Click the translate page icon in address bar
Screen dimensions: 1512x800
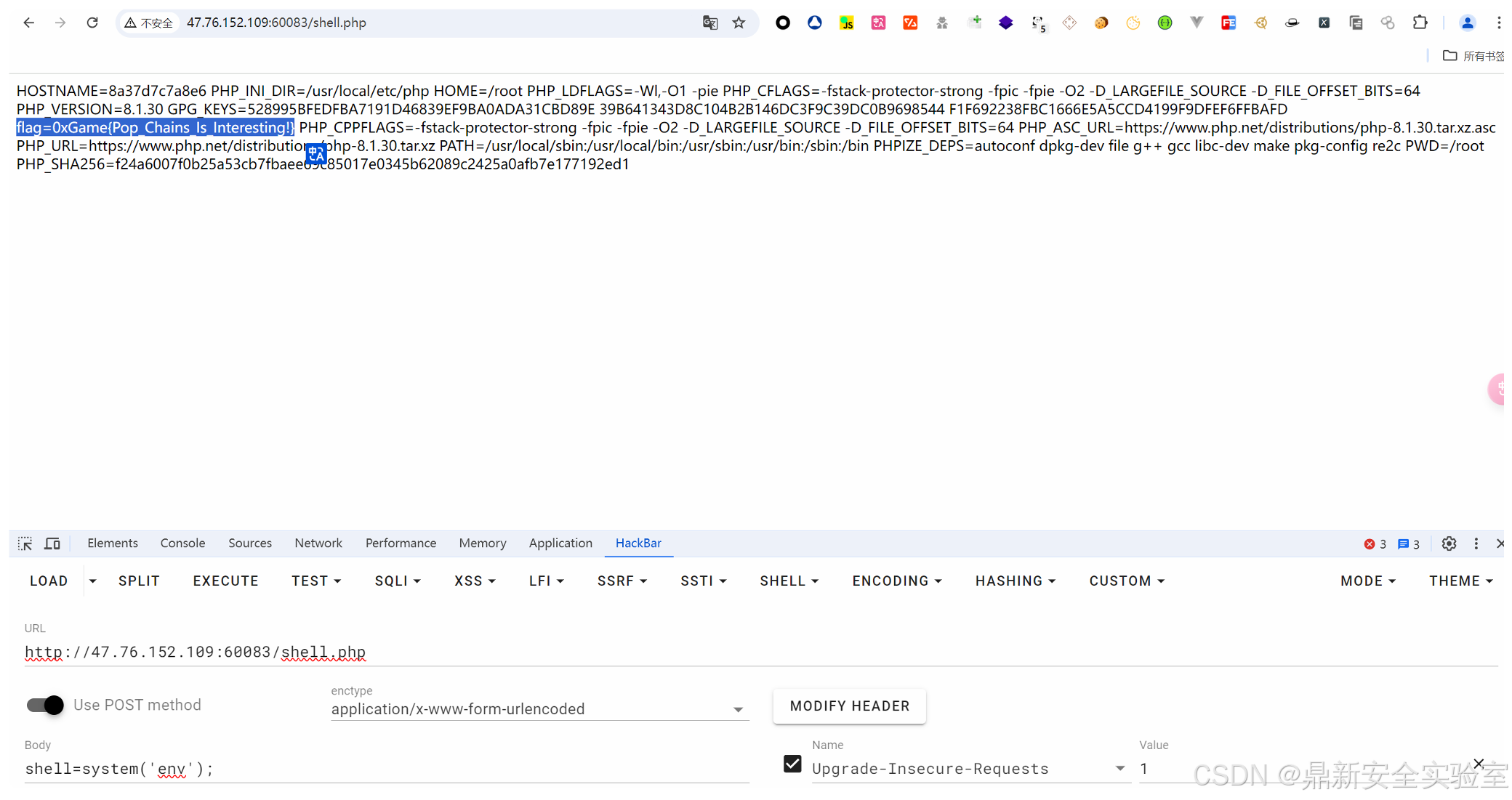710,23
